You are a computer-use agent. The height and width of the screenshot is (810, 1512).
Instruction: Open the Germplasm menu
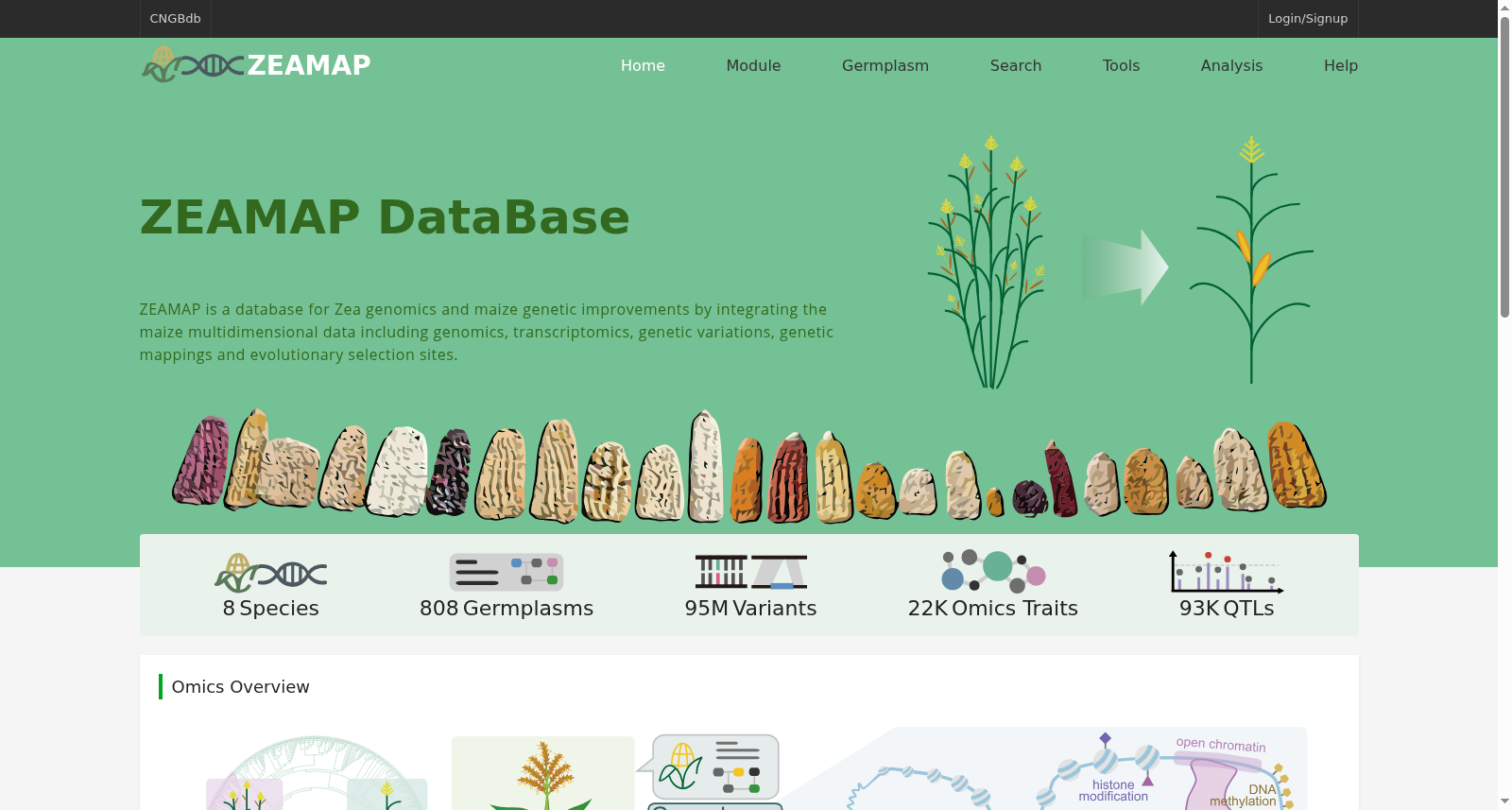coord(885,65)
